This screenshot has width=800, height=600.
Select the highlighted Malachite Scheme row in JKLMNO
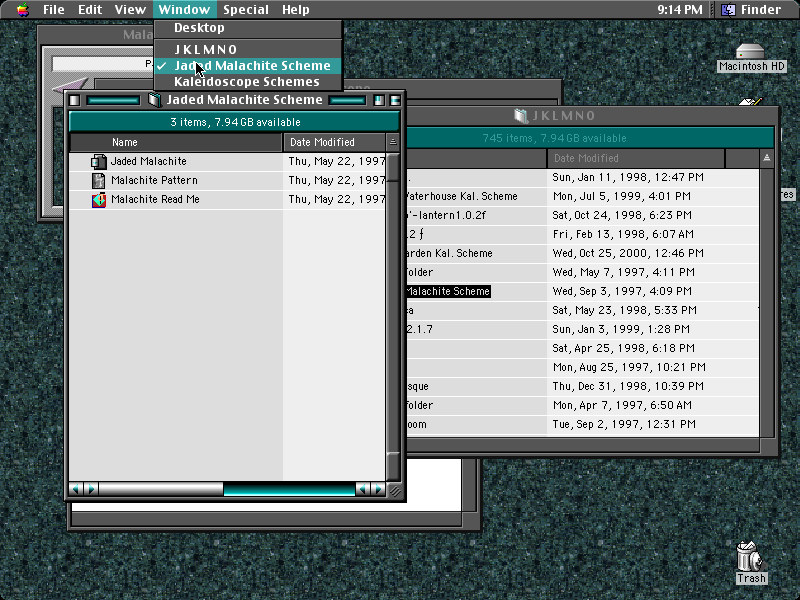pyautogui.click(x=448, y=292)
